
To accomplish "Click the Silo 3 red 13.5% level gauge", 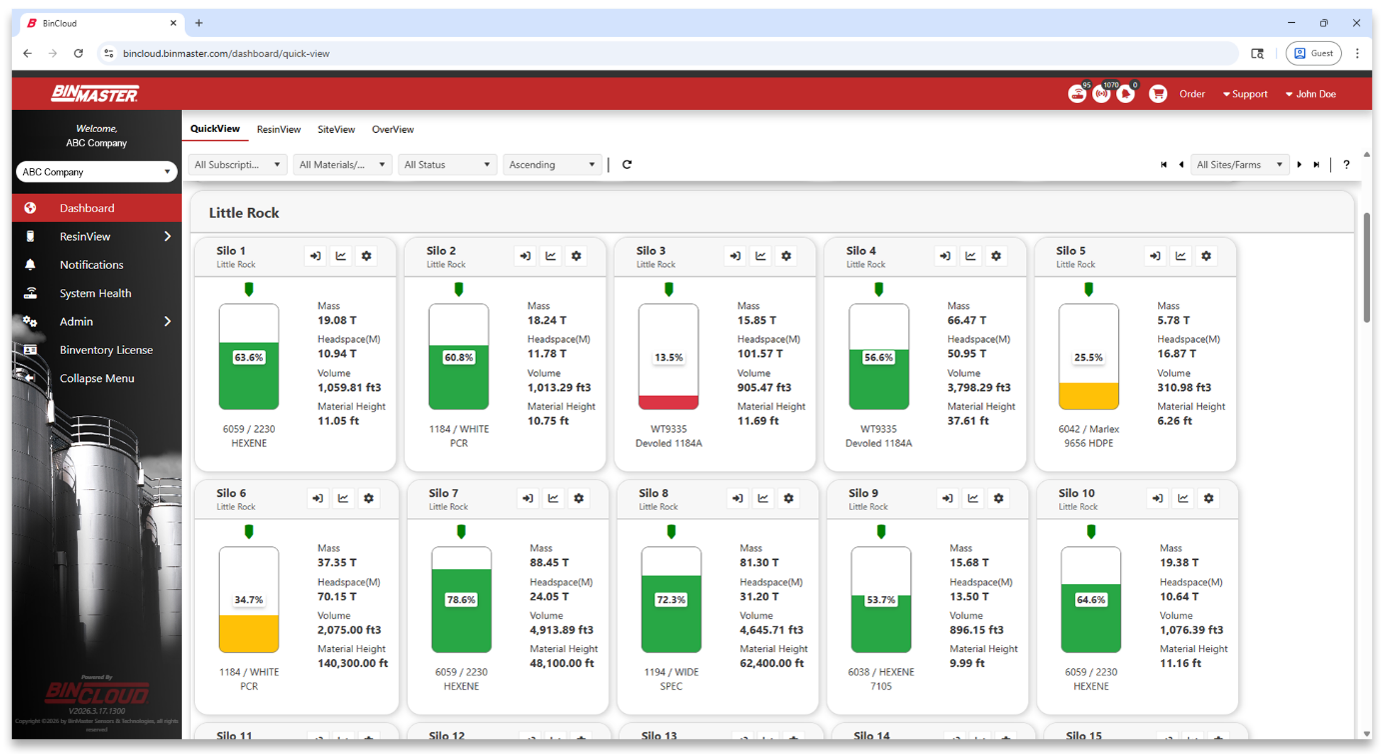I will tap(669, 357).
